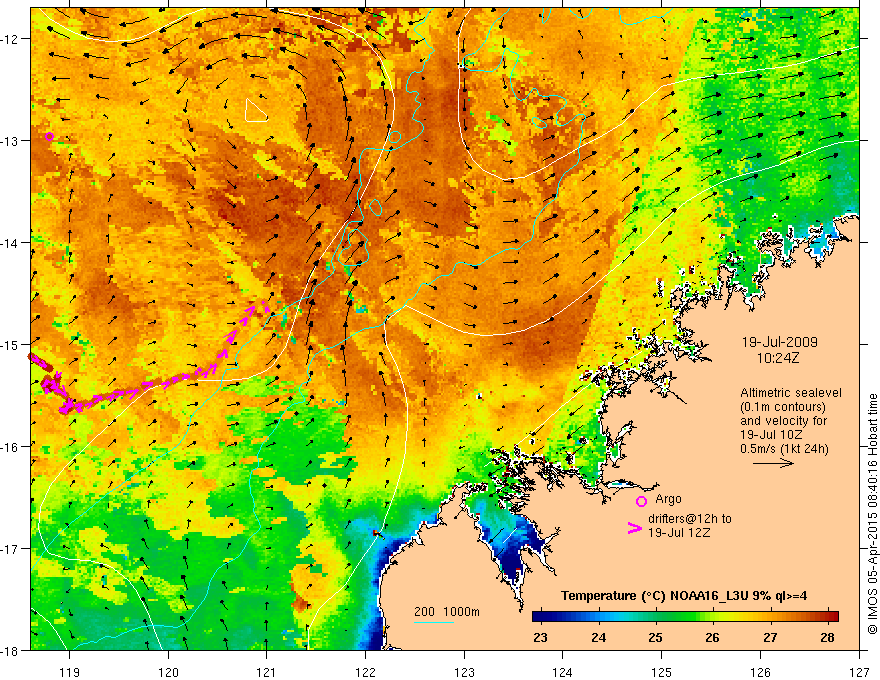Click the magenta drifter arrowhead in legend
The height and width of the screenshot is (680, 880).
pos(634,528)
